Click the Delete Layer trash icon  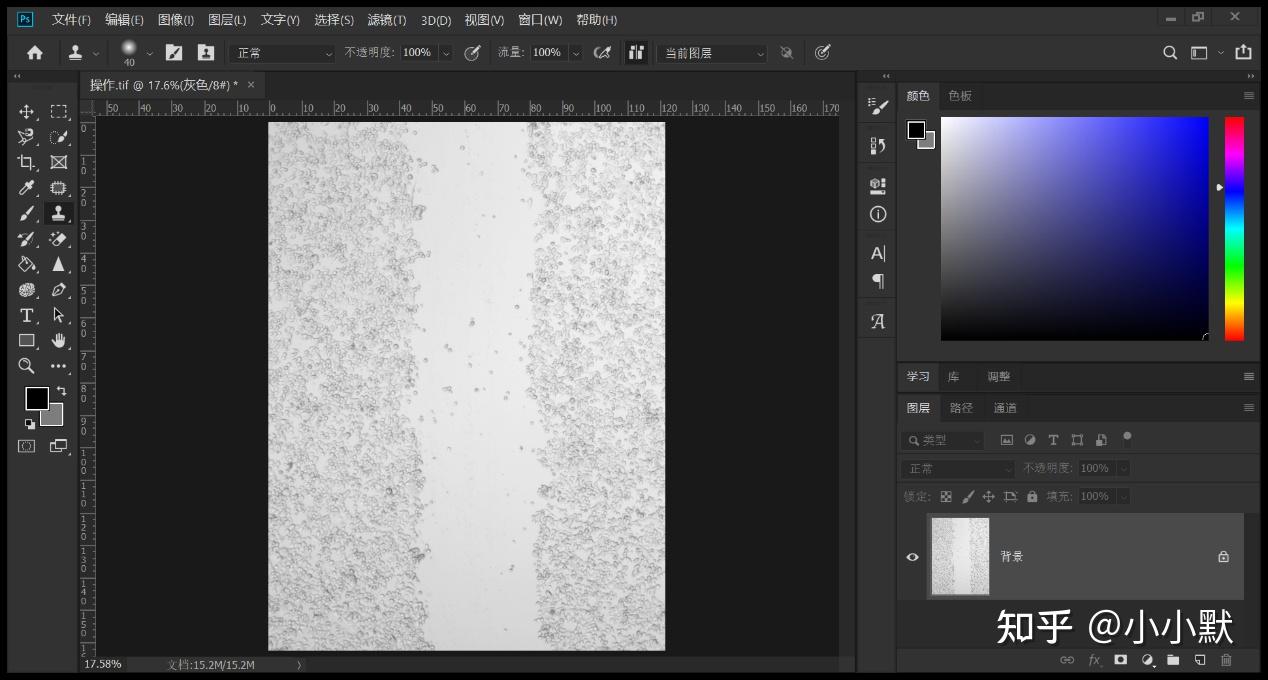point(1226,660)
